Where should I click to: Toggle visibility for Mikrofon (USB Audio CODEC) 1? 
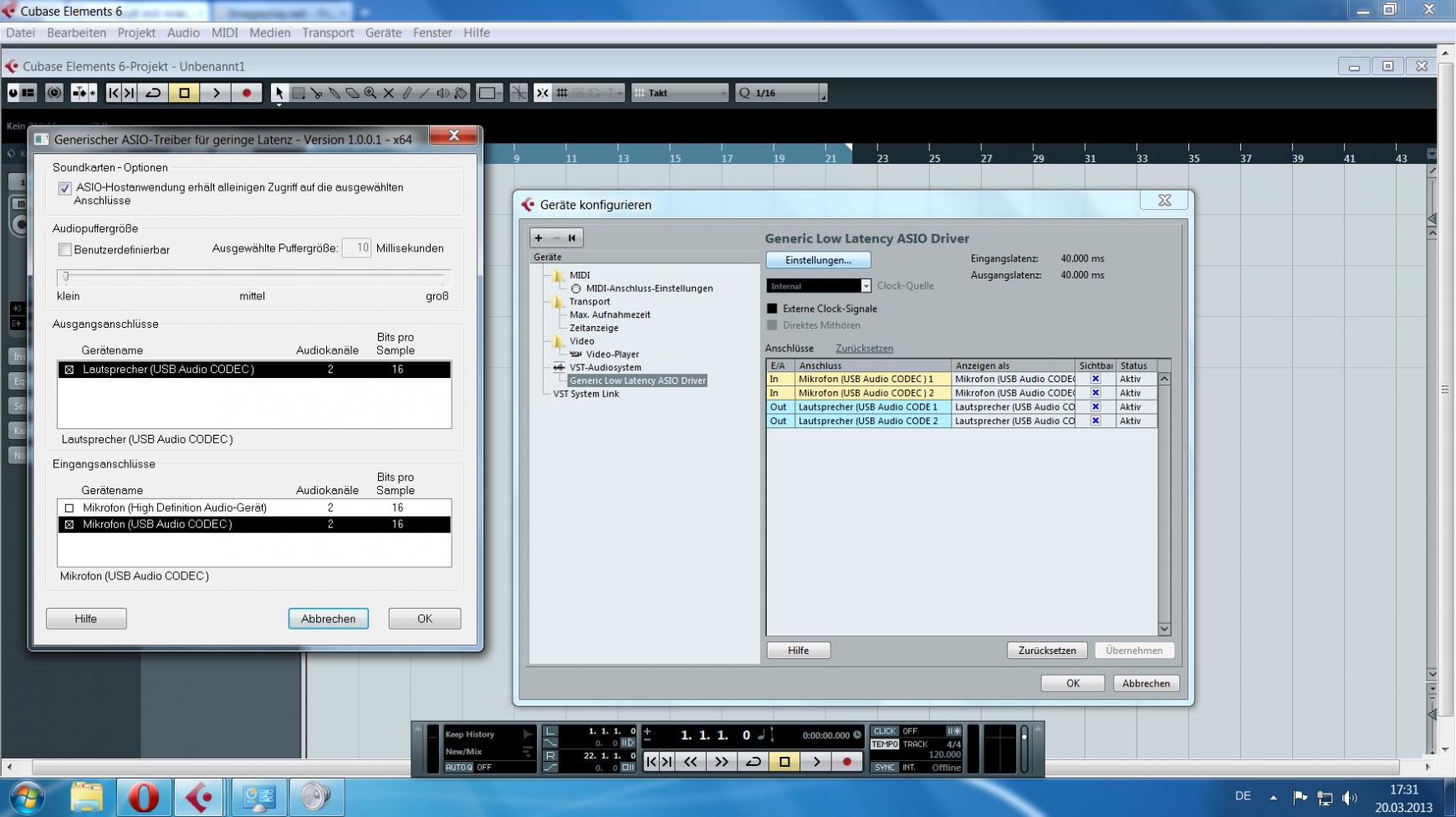point(1096,379)
